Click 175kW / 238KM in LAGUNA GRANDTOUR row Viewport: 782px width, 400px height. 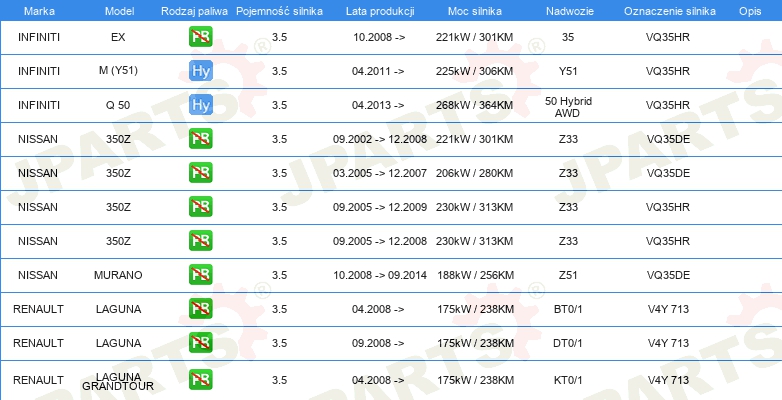475,380
